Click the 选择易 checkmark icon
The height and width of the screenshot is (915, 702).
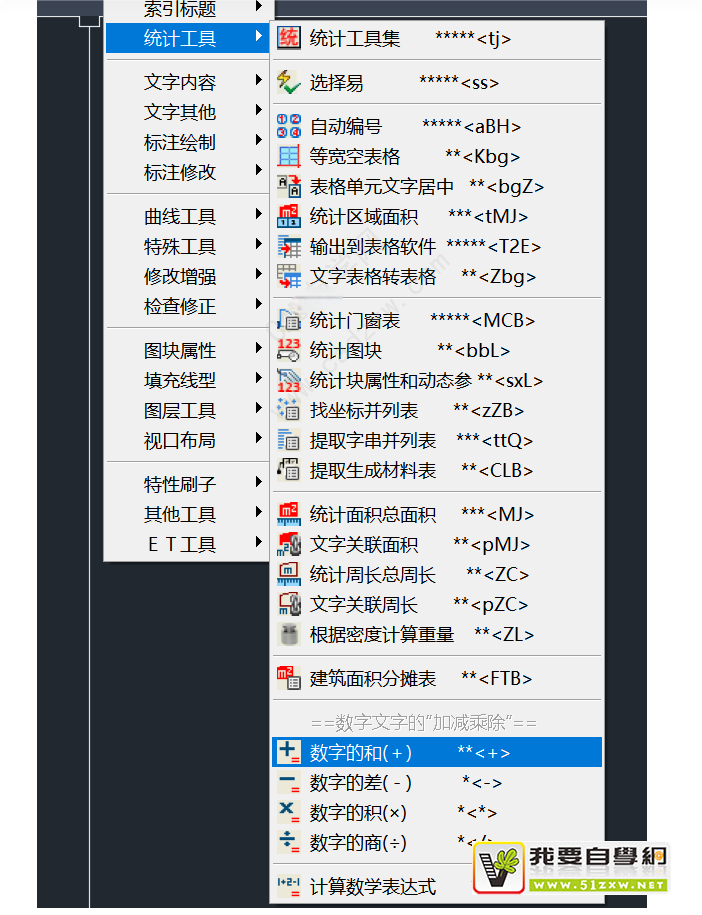[x=288, y=82]
